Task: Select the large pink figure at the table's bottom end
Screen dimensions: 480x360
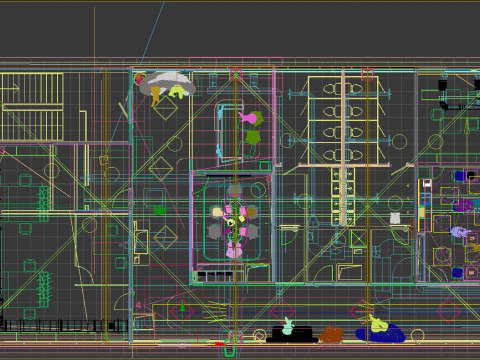Action: coord(234,250)
